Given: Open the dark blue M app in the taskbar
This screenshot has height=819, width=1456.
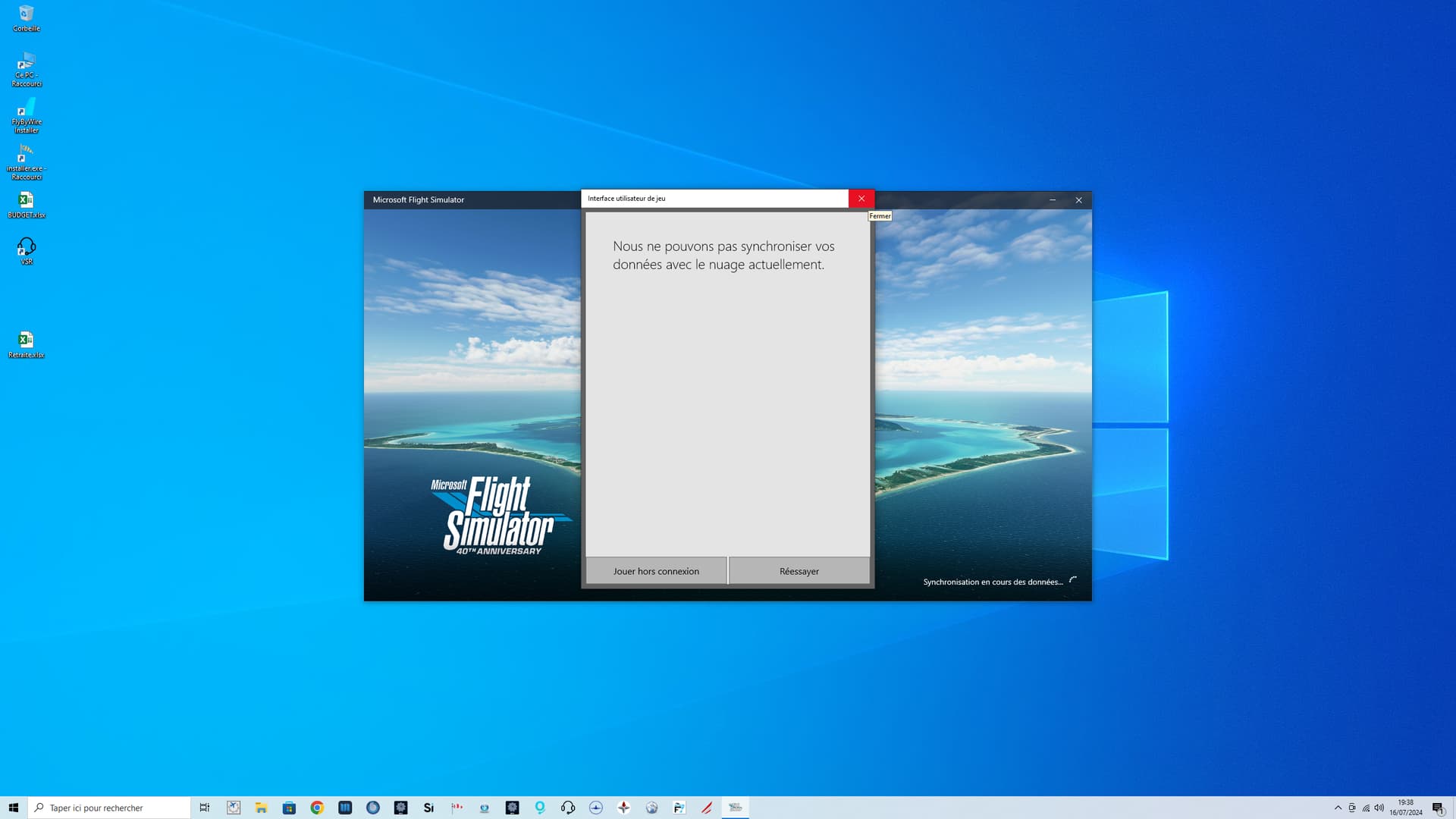Looking at the screenshot, I should tap(345, 808).
